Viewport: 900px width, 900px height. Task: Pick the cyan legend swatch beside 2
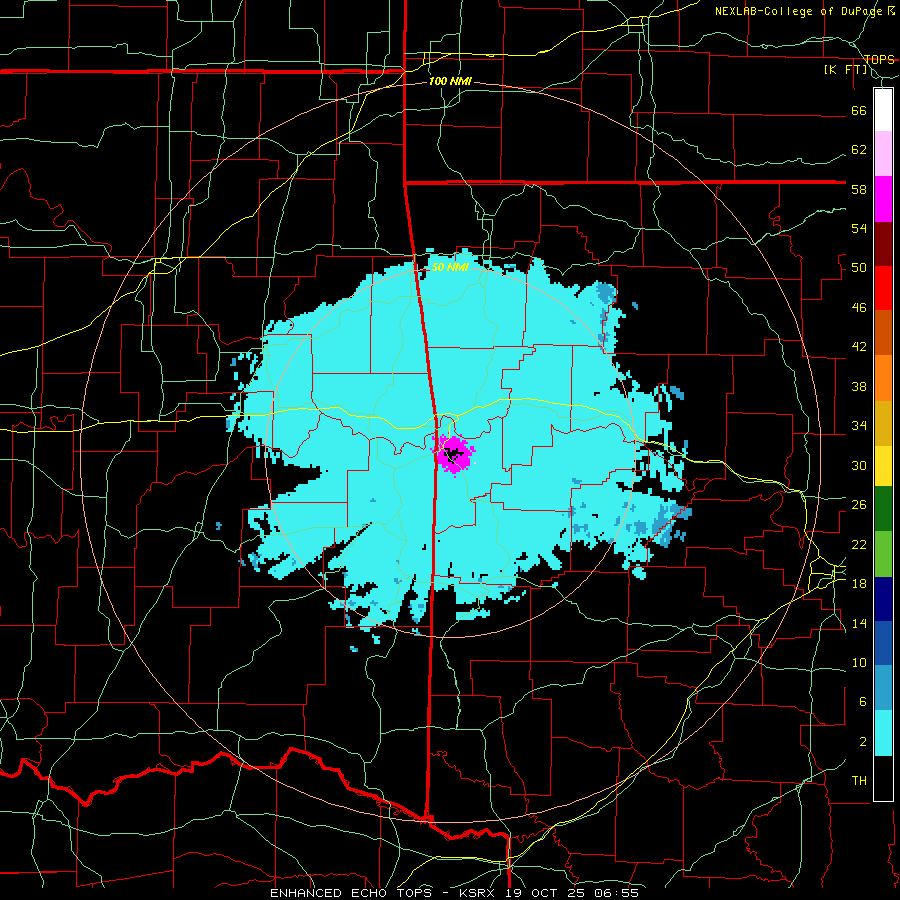pos(883,733)
